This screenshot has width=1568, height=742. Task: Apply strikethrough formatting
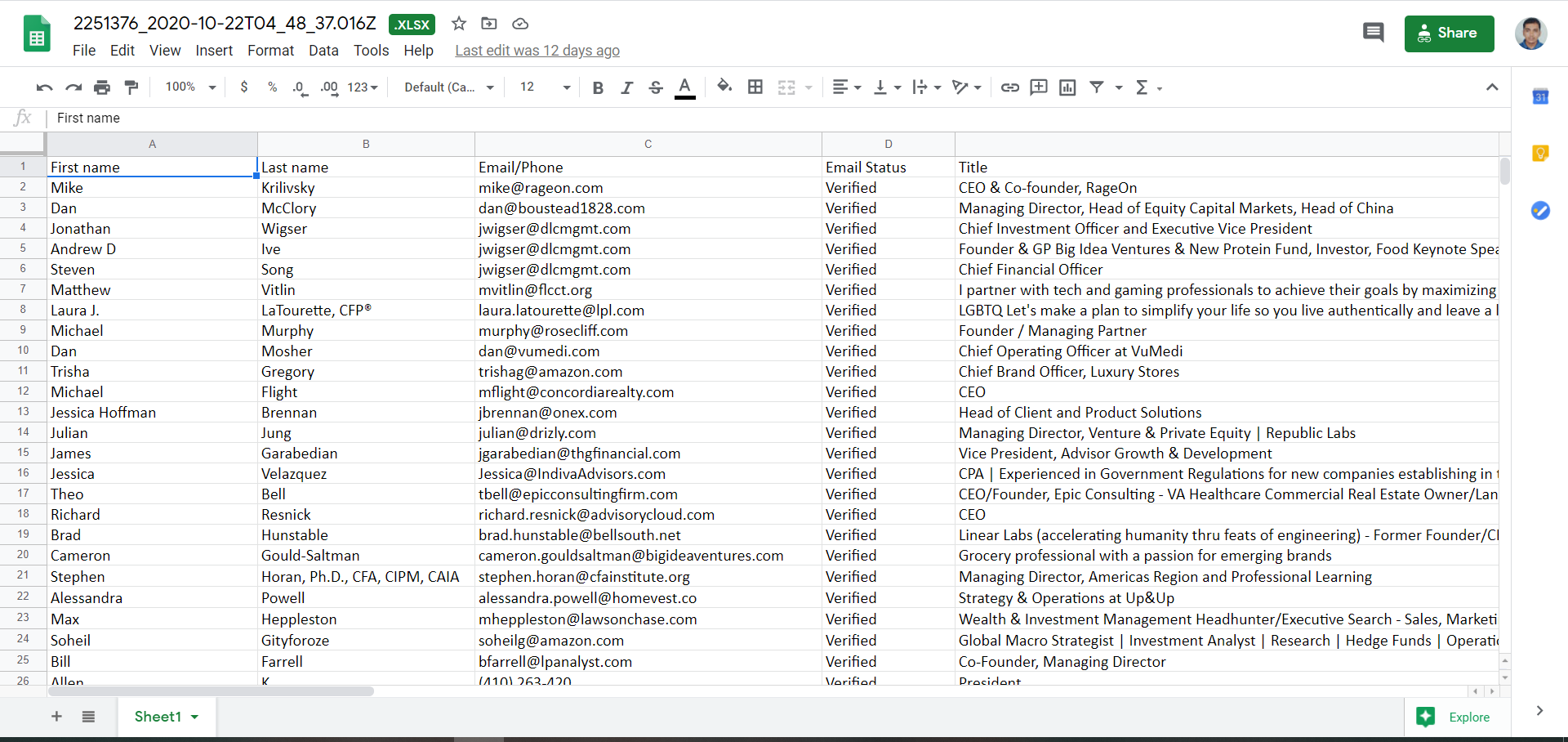(656, 87)
